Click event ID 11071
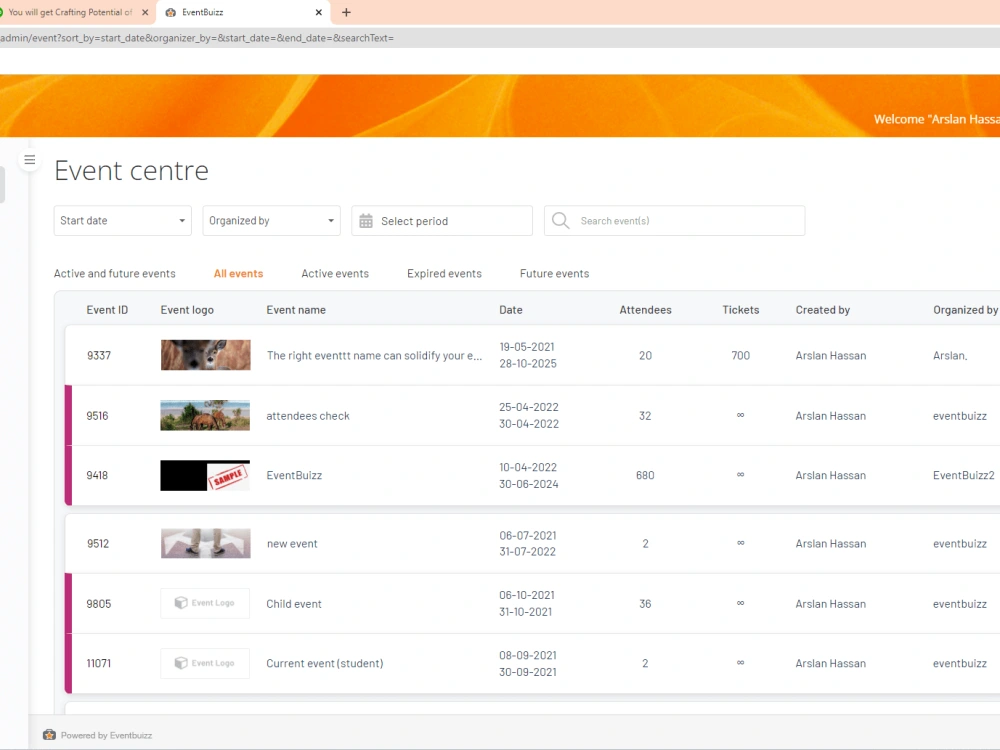The width and height of the screenshot is (1000, 750). 99,663
